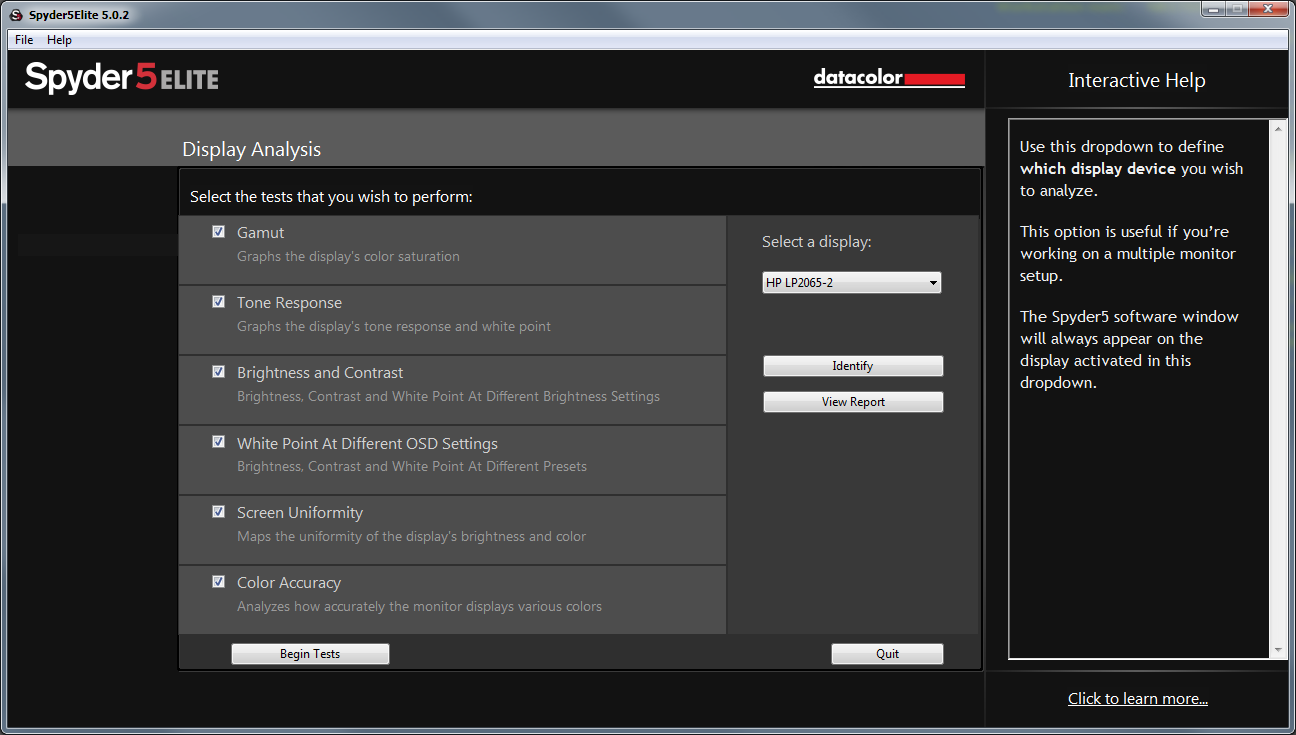Screen dimensions: 1296x735
Task: Click the View Report button
Action: 853,402
